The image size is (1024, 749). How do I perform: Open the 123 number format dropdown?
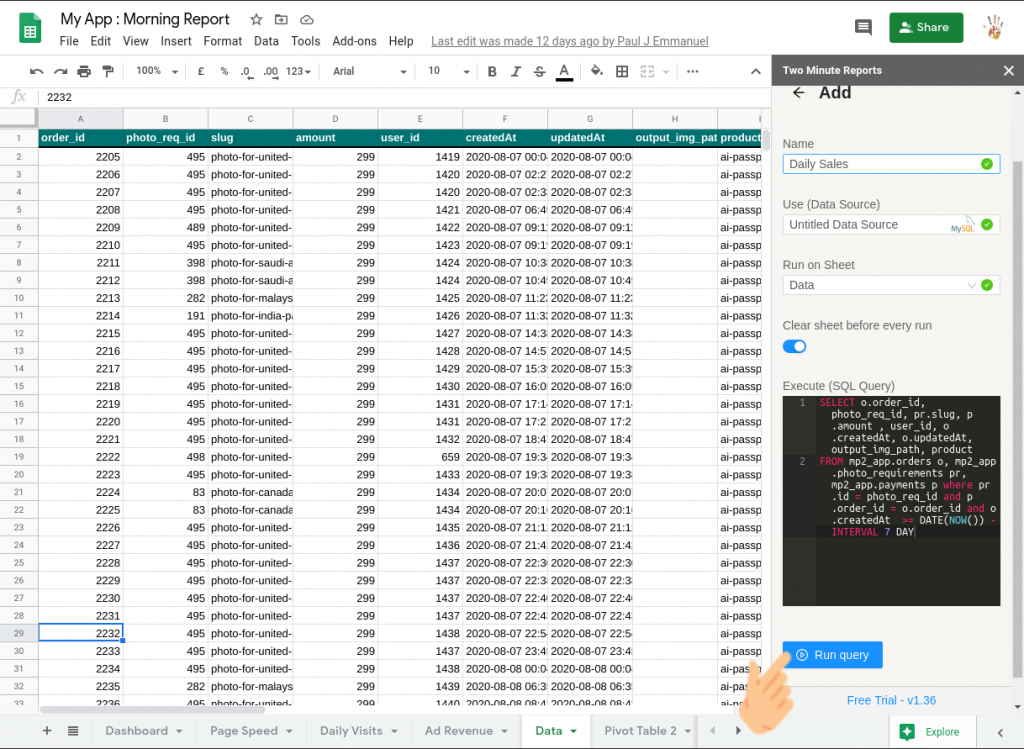point(298,71)
